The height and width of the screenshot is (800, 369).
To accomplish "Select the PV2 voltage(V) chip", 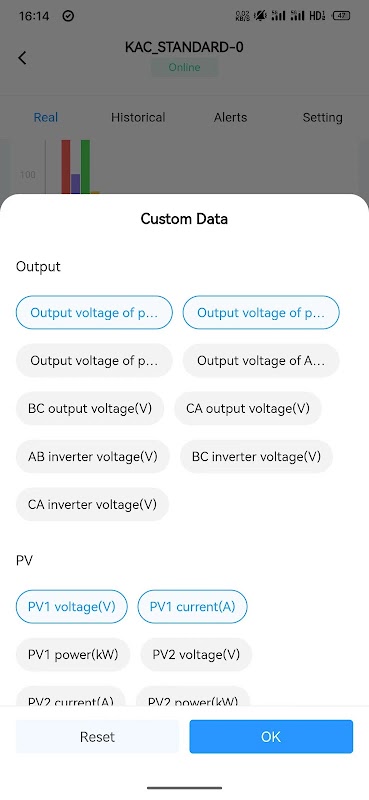I will point(196,655).
